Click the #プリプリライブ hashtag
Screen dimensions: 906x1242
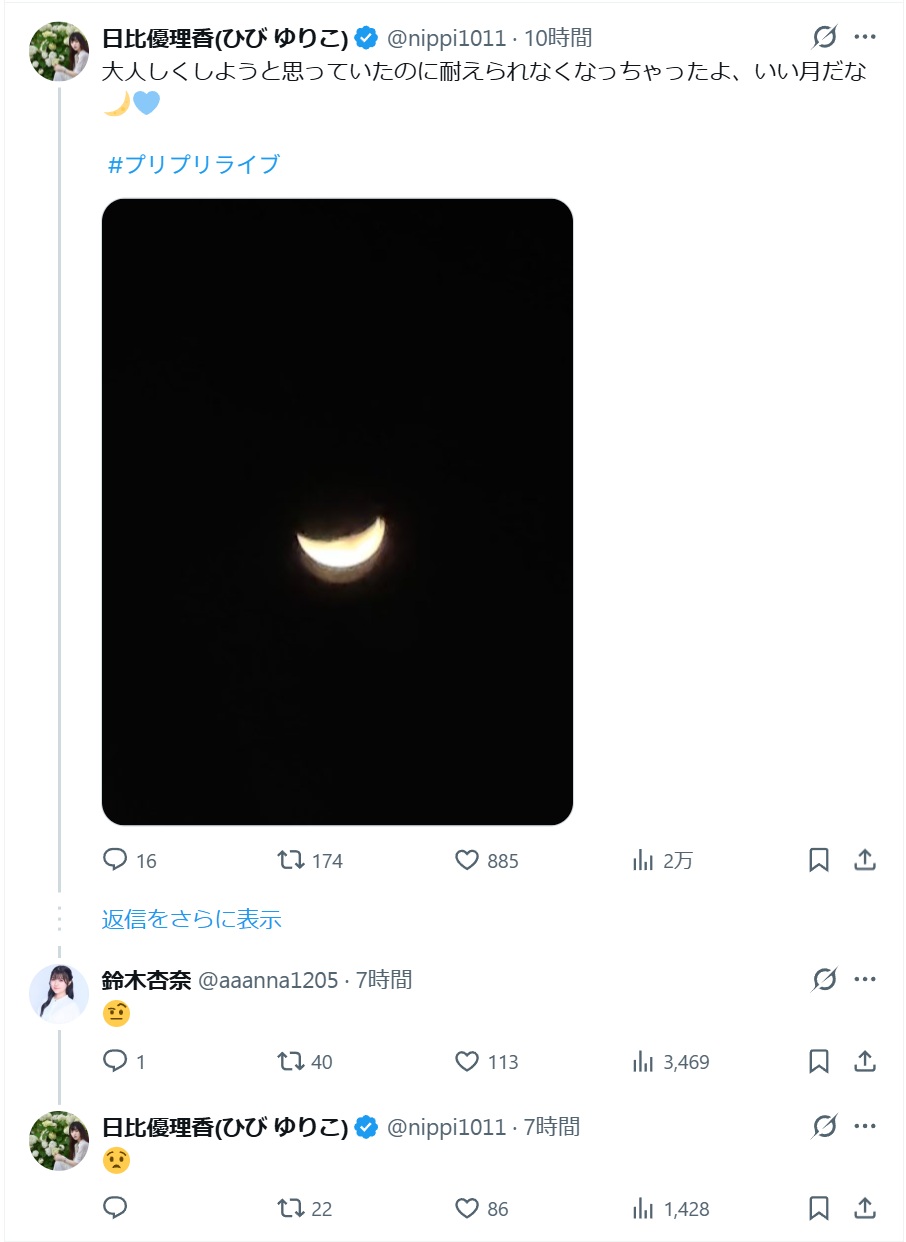click(x=194, y=165)
